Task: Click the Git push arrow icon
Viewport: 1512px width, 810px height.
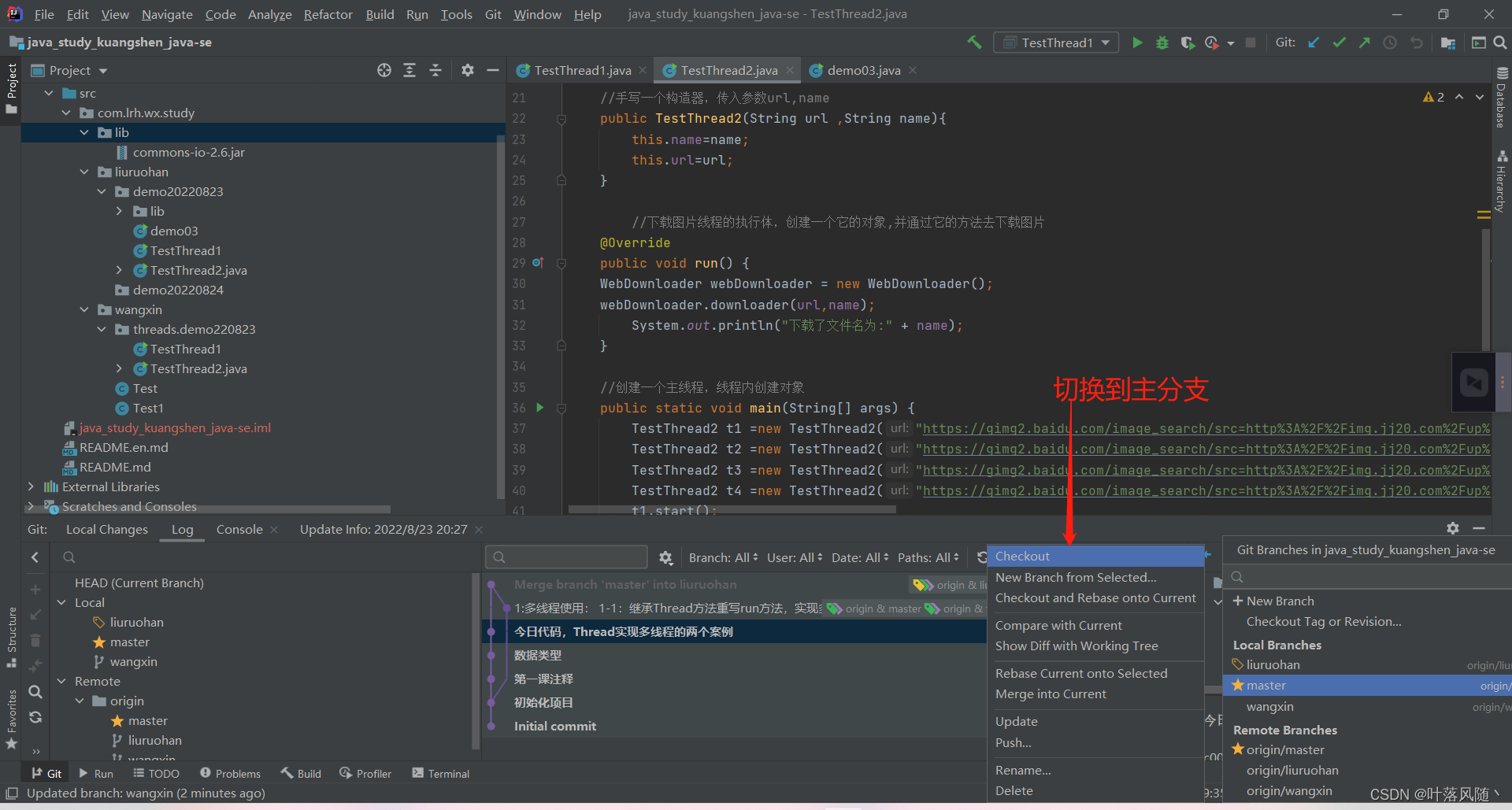Action: (1364, 43)
